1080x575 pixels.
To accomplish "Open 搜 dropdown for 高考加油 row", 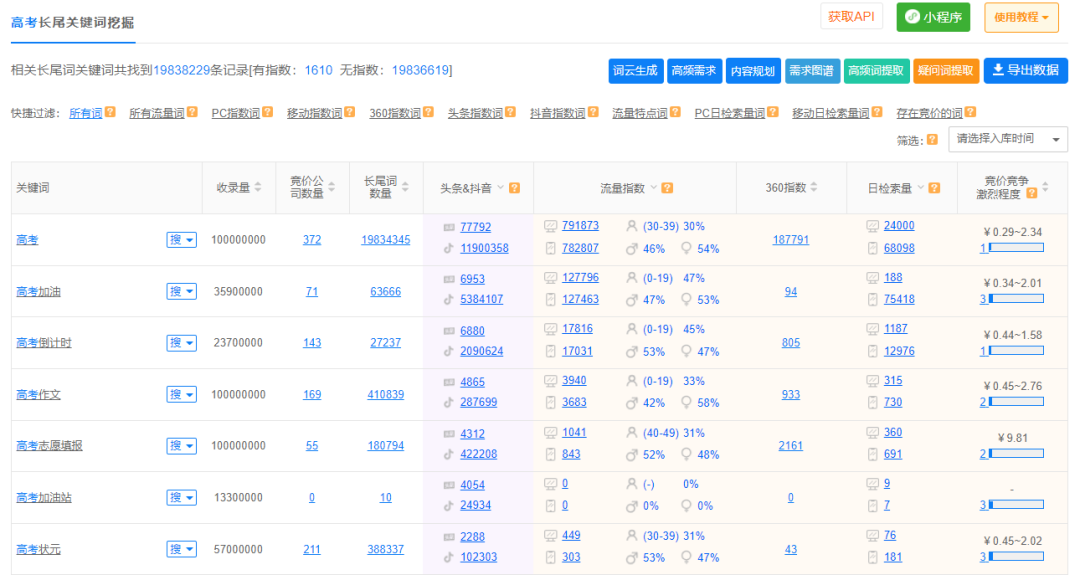I will 181,291.
